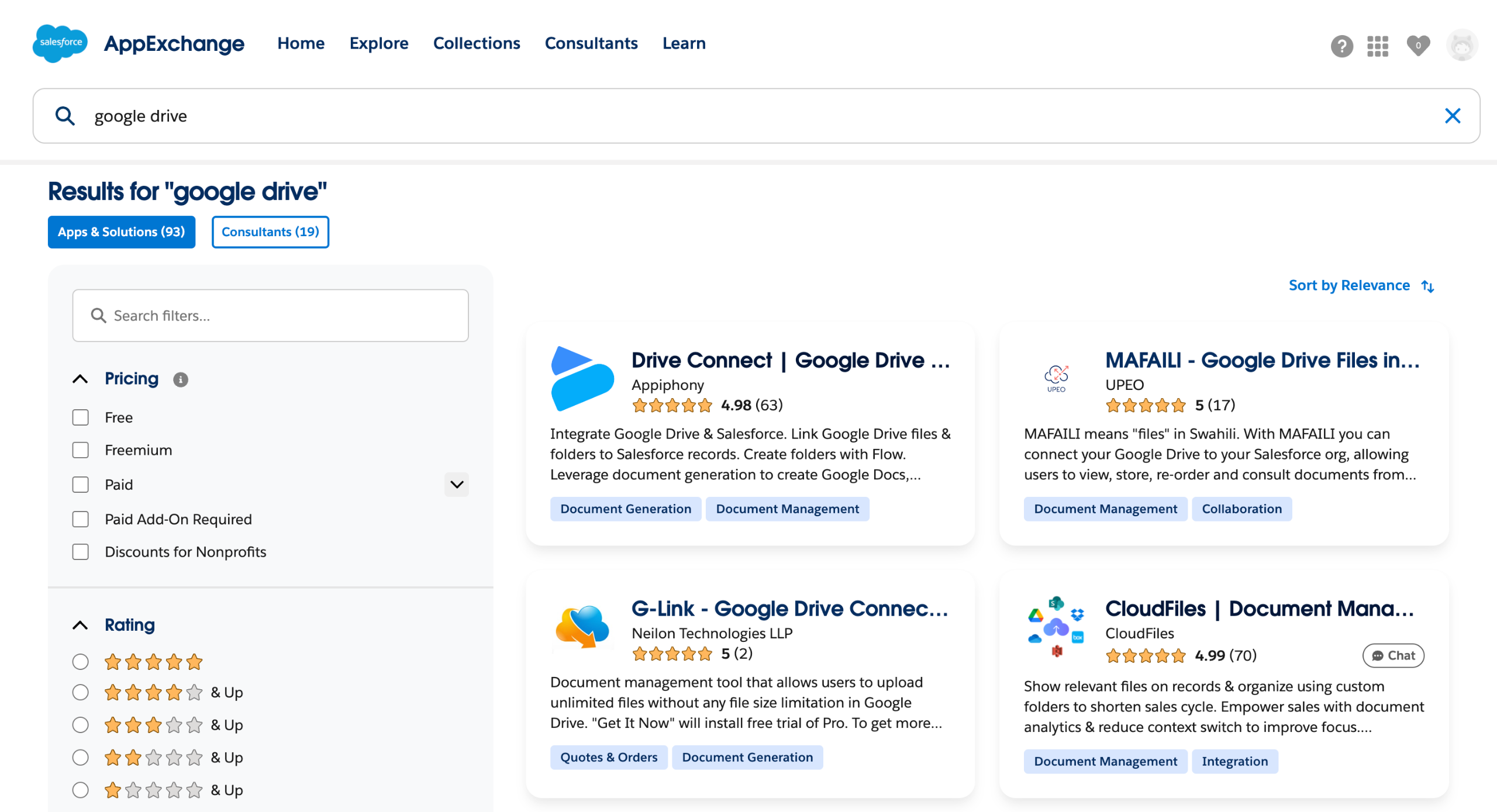Tick Discounts for Nonprofits checkbox
Image resolution: width=1497 pixels, height=812 pixels.
pyautogui.click(x=81, y=552)
